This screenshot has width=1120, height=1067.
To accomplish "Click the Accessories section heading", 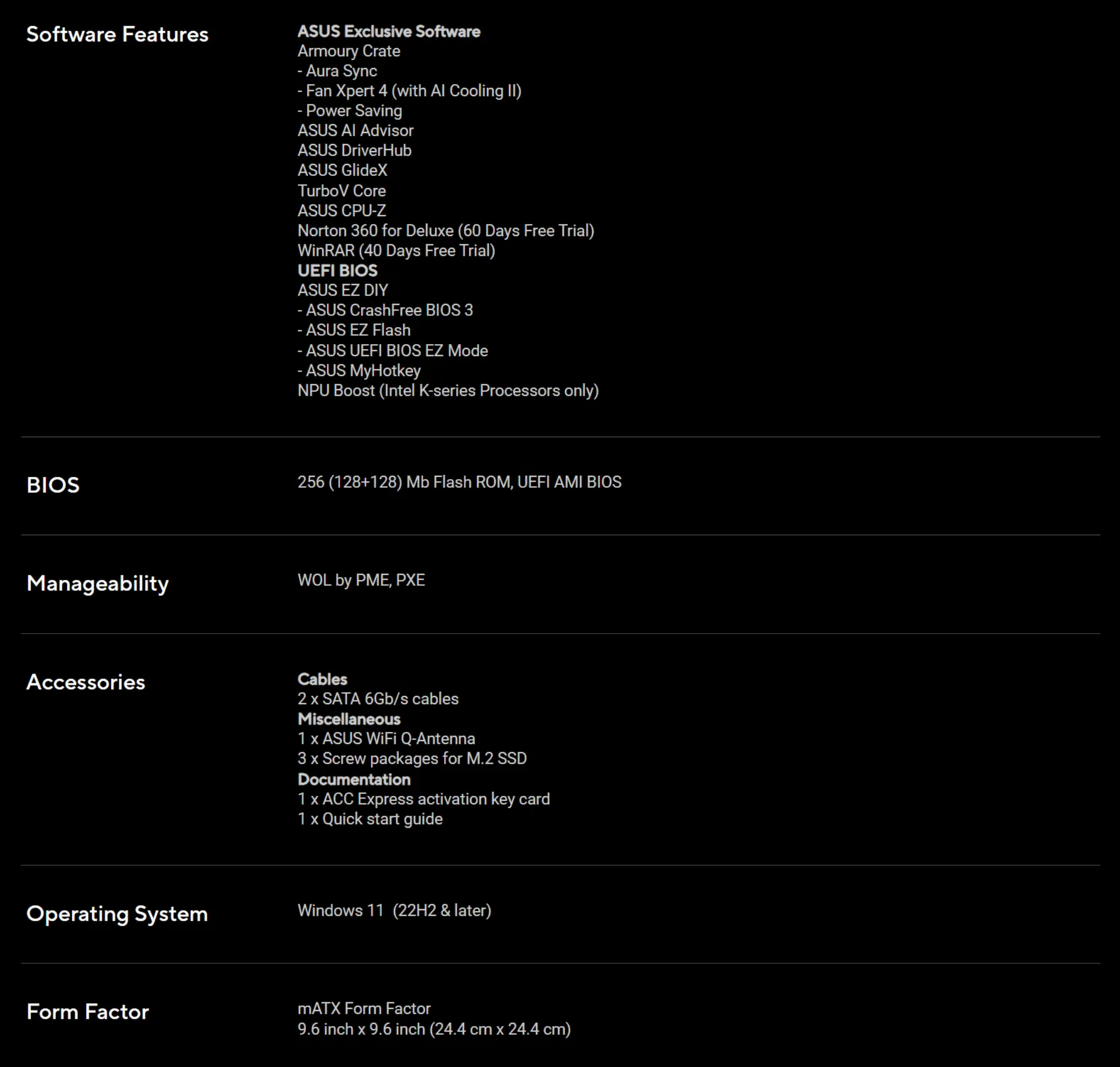I will click(85, 682).
